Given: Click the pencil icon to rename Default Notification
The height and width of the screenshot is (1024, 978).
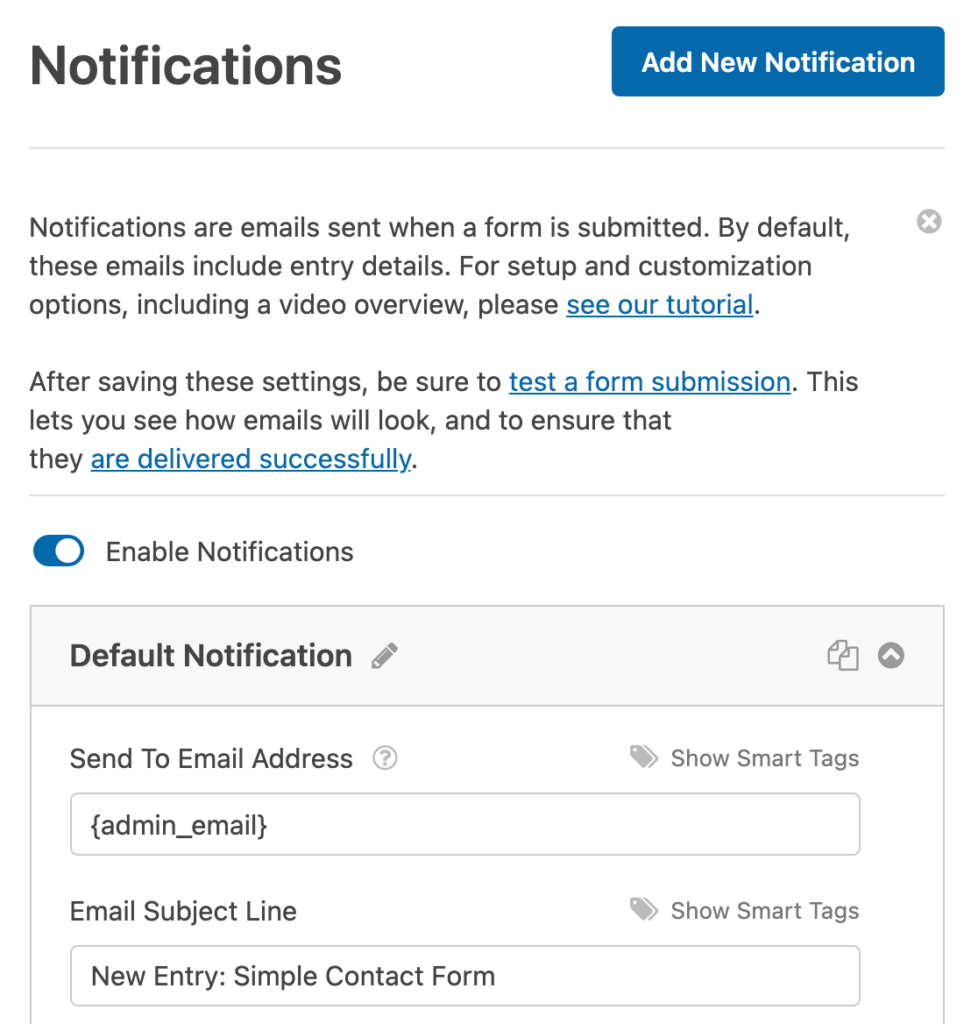Looking at the screenshot, I should pos(384,655).
